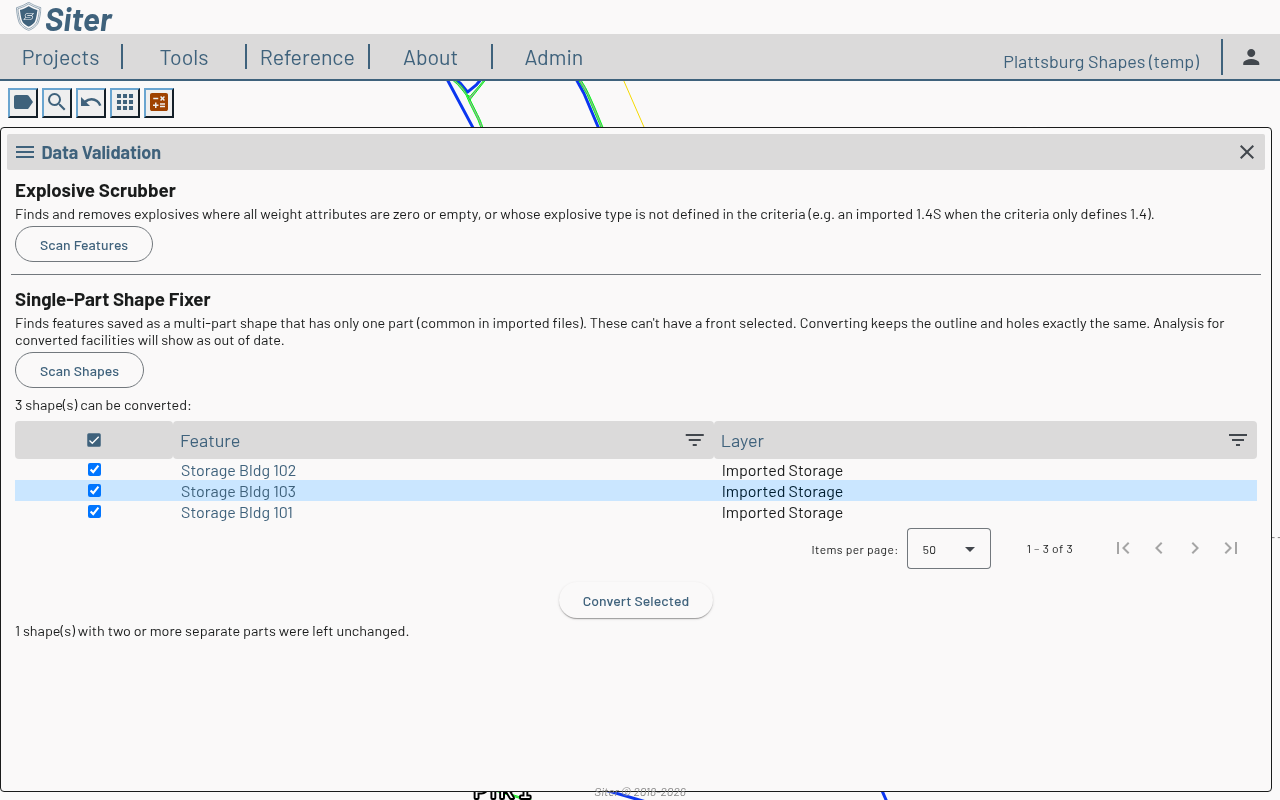Go to the next page
1280x800 pixels.
click(x=1195, y=548)
